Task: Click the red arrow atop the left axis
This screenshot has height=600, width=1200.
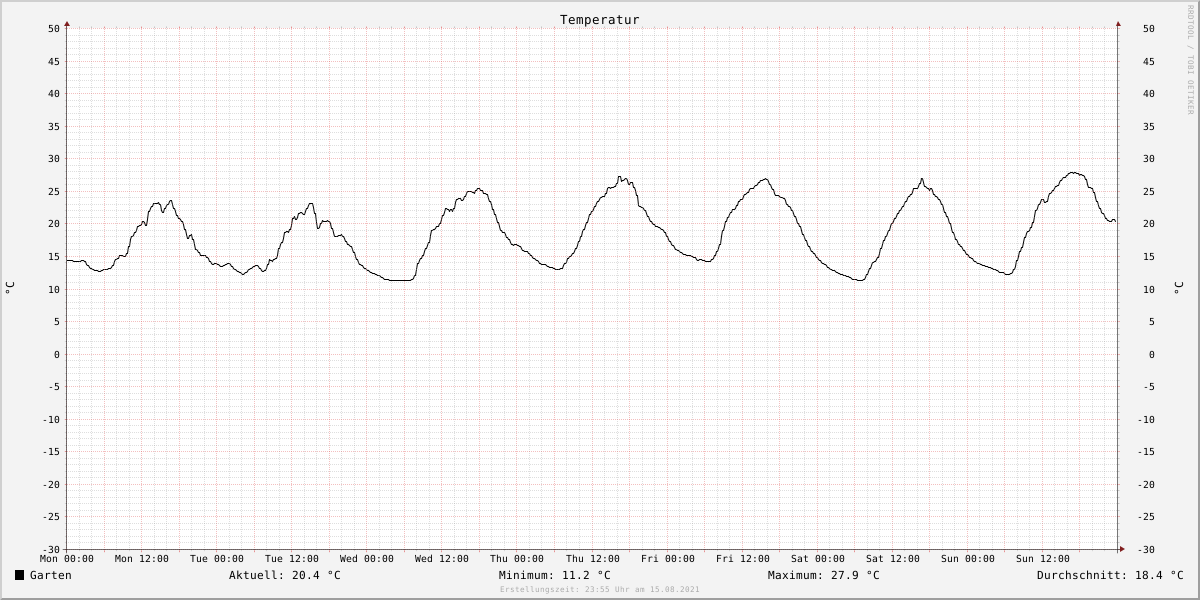Action: 67,23
